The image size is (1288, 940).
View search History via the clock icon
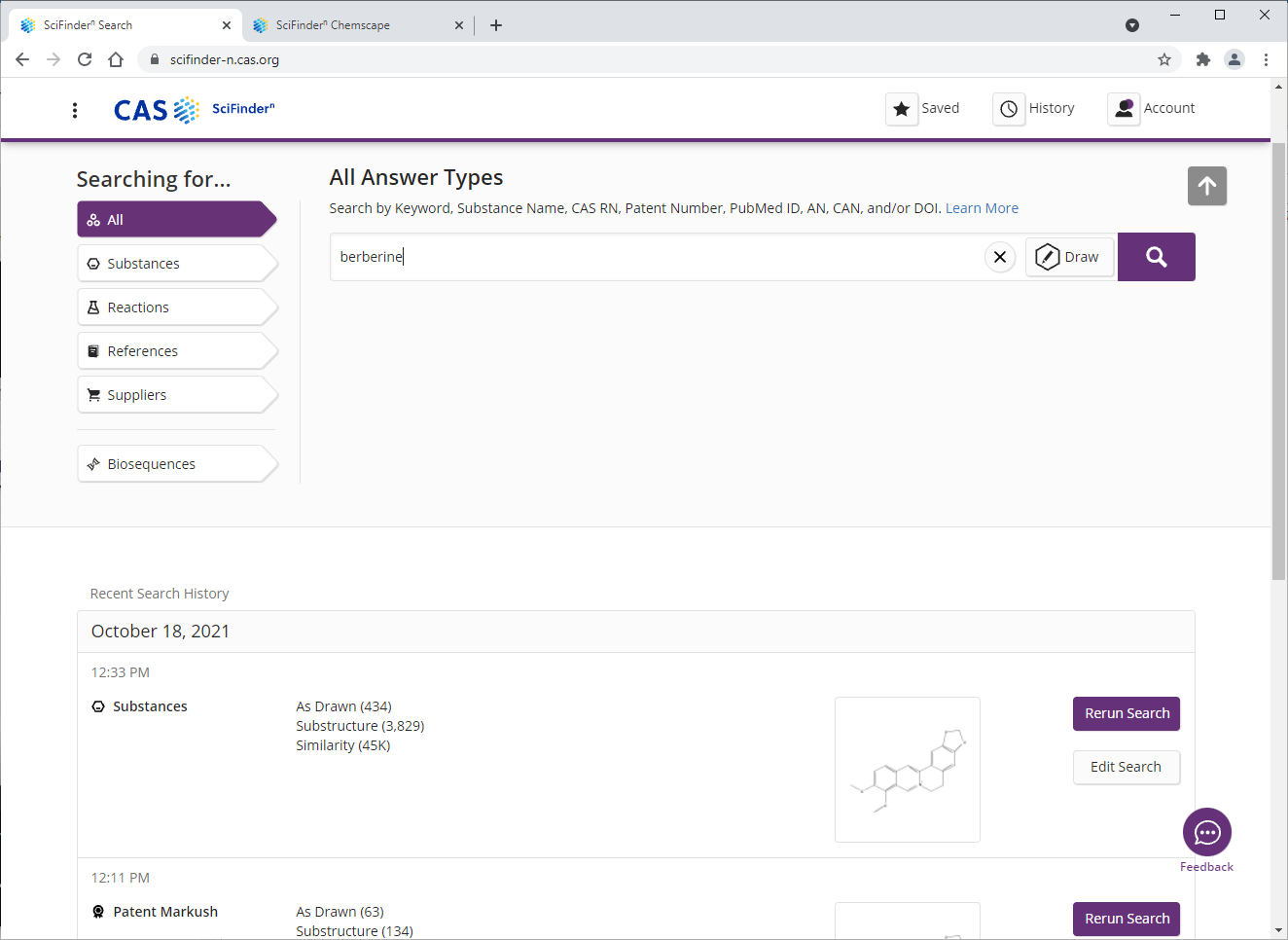point(1008,109)
